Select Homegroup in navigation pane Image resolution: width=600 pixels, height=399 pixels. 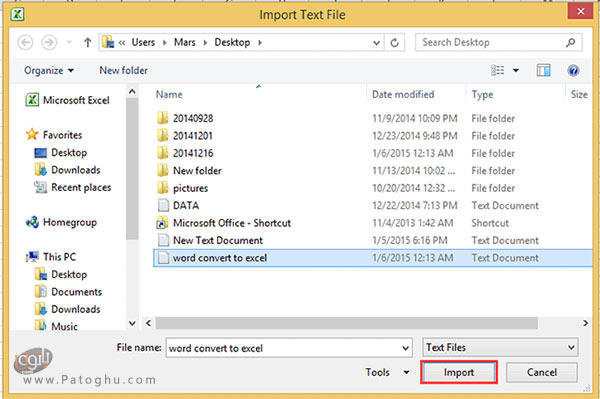61,222
